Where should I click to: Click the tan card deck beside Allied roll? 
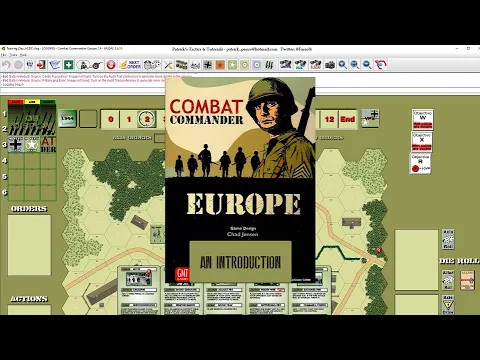[467, 280]
